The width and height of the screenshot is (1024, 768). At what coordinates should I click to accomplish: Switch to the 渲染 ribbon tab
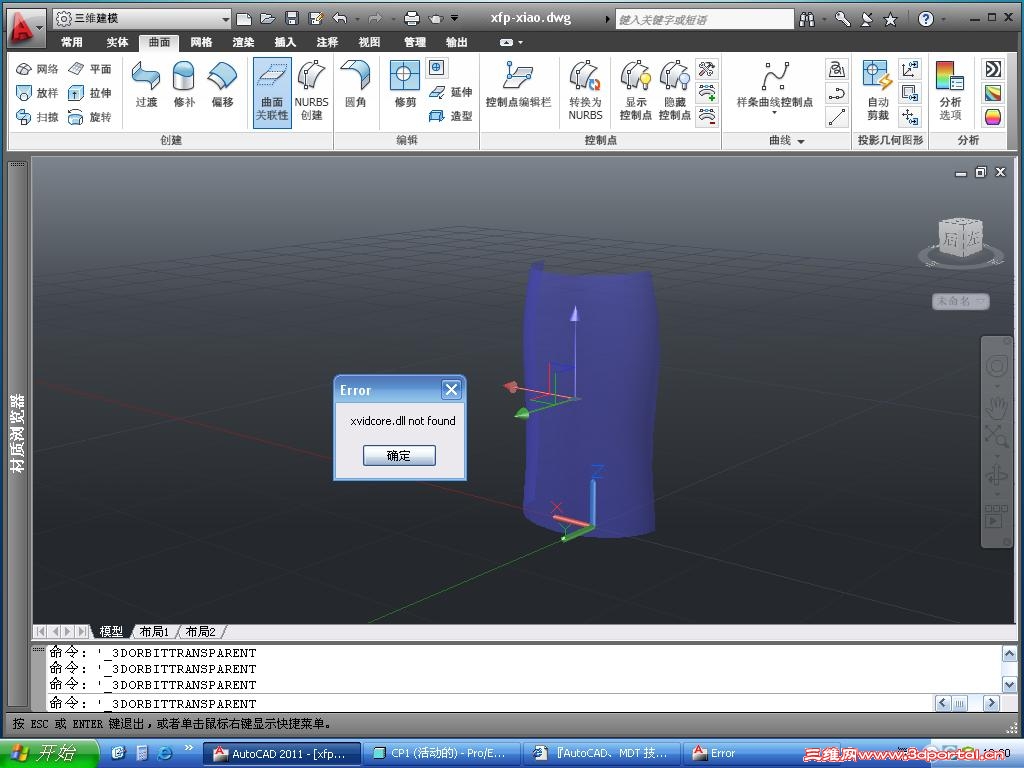coord(243,42)
